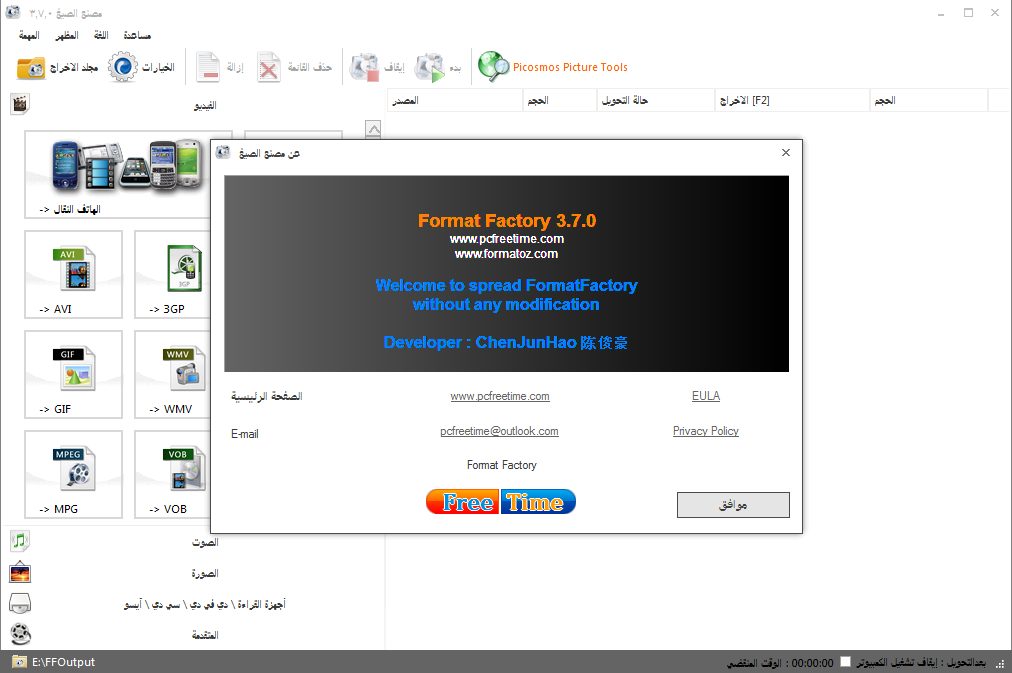Open the EULA link
The height and width of the screenshot is (673, 1012).
705,396
